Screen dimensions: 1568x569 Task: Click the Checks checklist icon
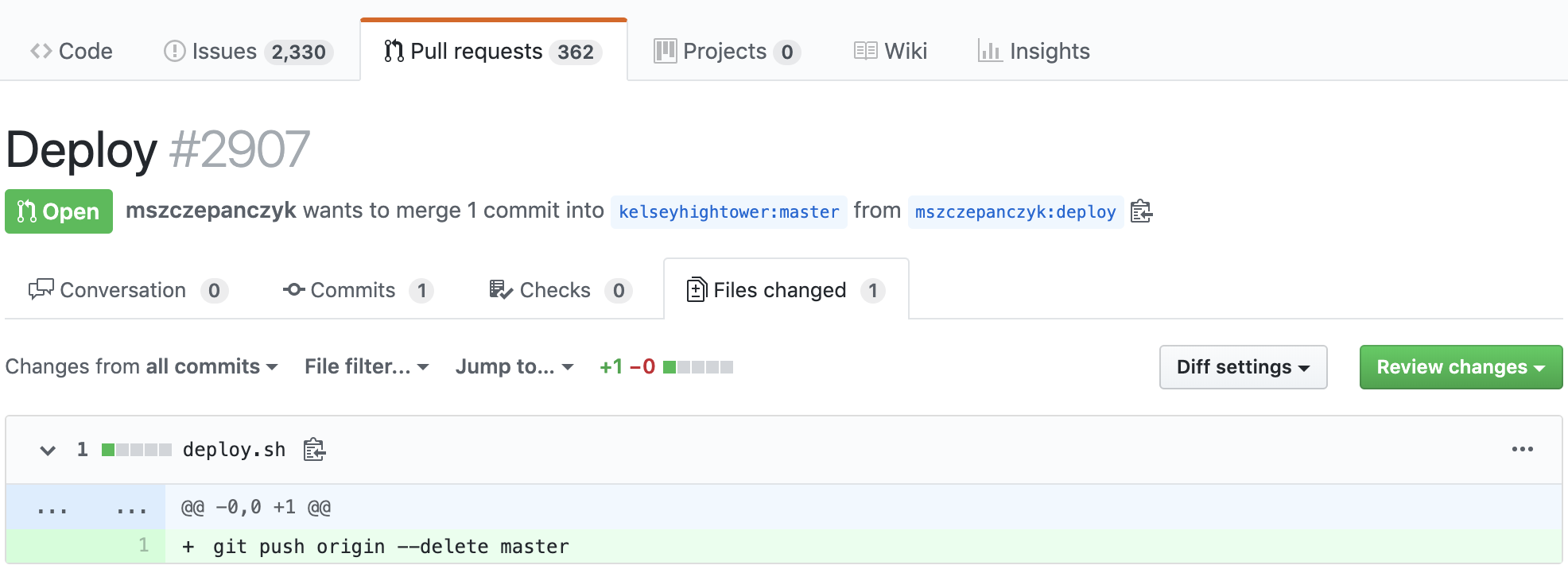(501, 289)
